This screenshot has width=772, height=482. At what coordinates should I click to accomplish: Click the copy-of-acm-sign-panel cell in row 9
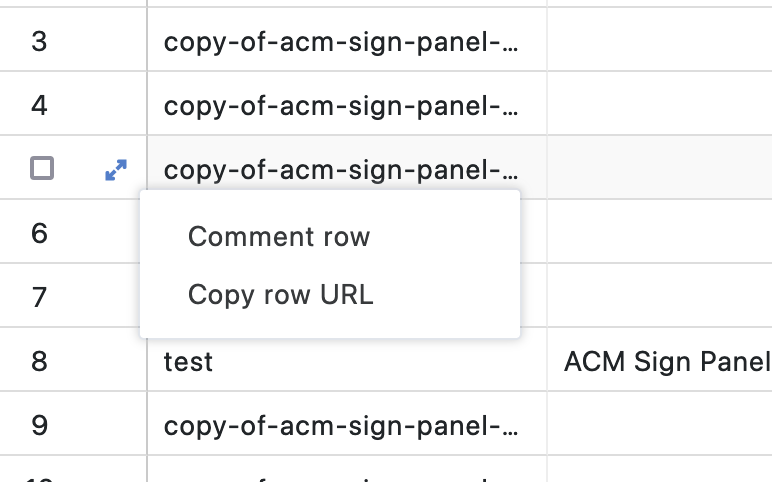(x=342, y=425)
